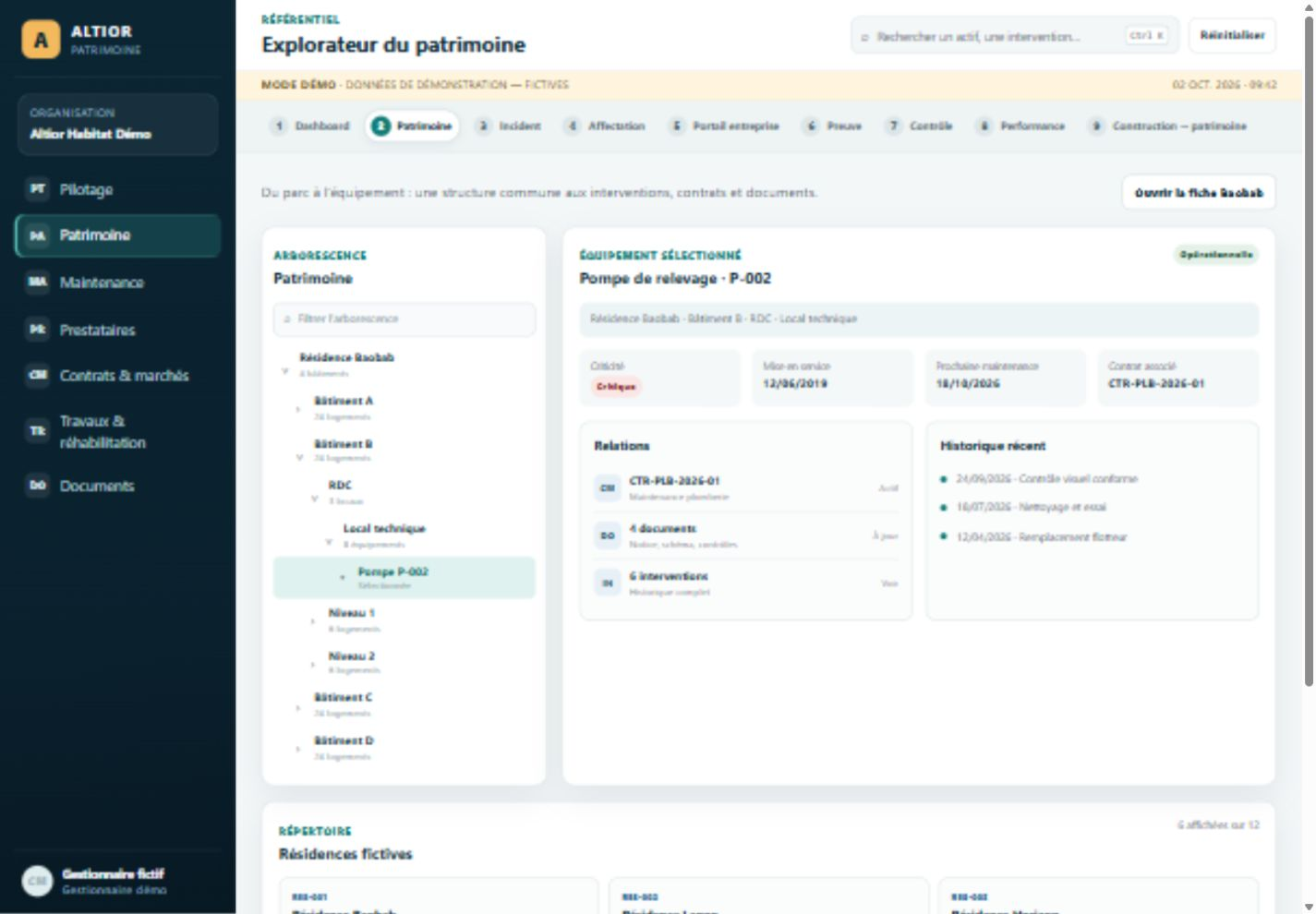This screenshot has width=1316, height=914.
Task: Click the PT icon beside Pilotage
Action: [37, 188]
